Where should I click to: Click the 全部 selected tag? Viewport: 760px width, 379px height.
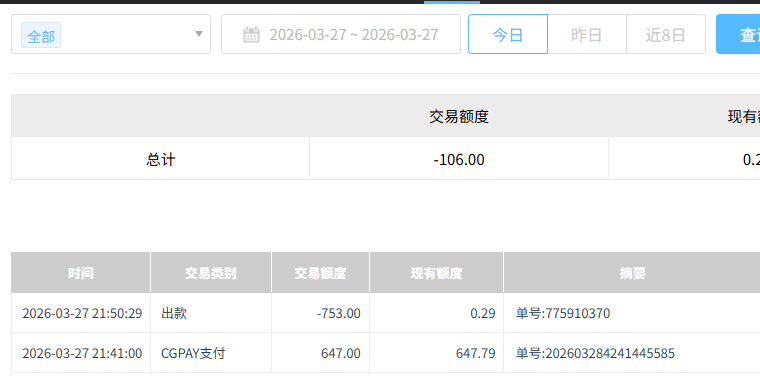point(41,35)
